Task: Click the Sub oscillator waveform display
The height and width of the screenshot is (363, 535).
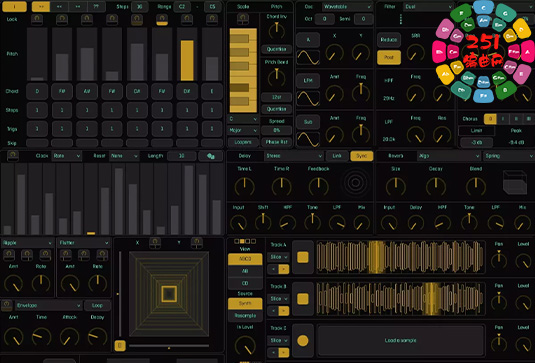Action: (x=308, y=139)
